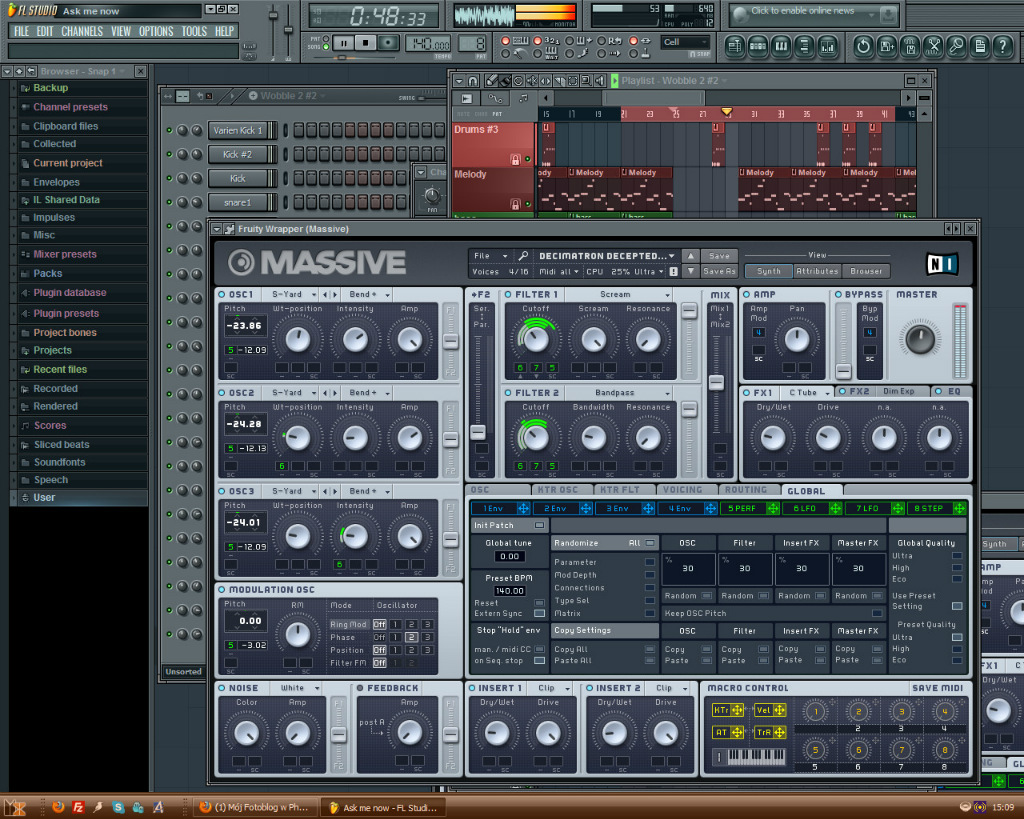Open the piano roll from the toolbar
Screen dimensions: 1024x819
click(x=781, y=46)
